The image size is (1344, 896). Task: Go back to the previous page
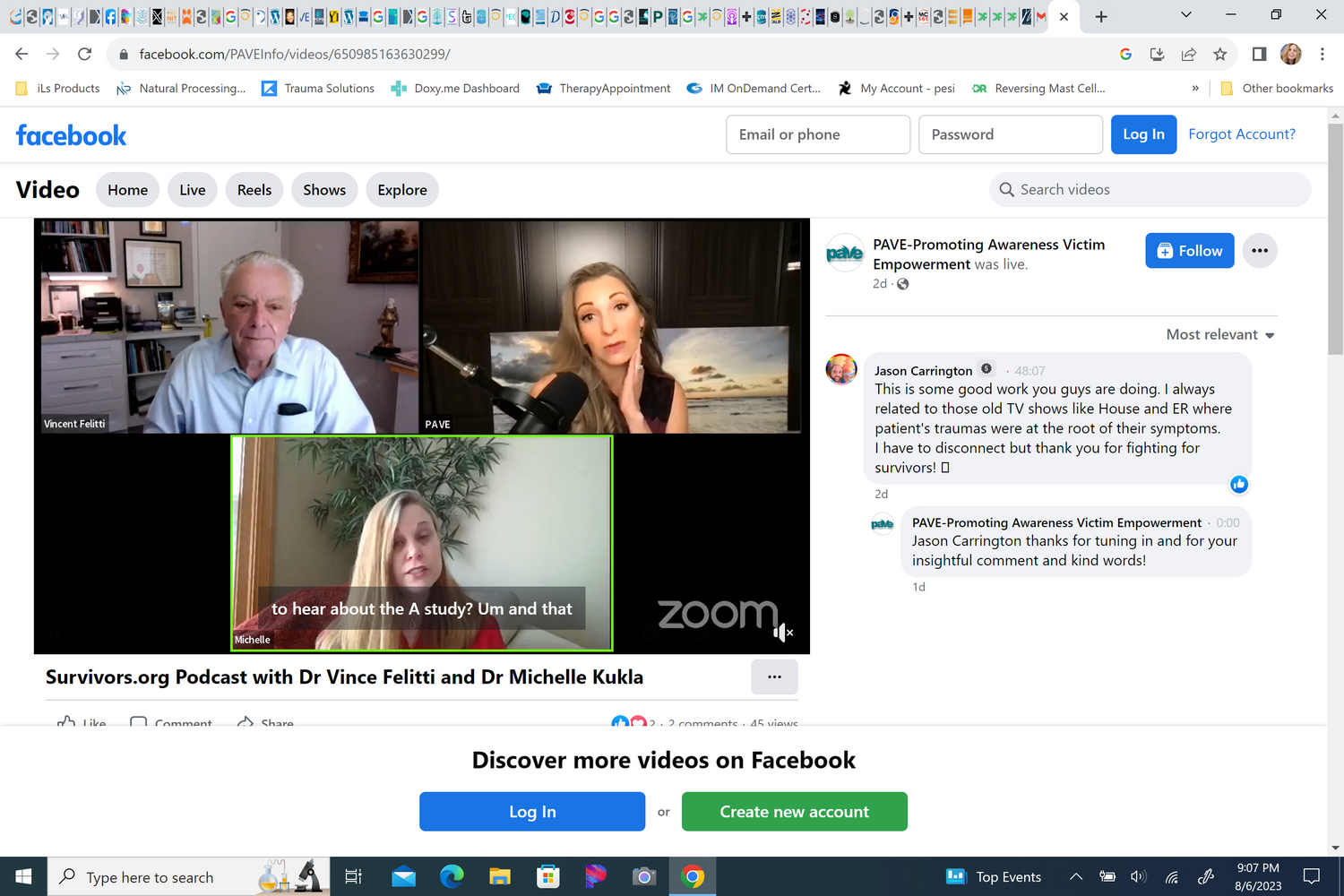coord(22,55)
